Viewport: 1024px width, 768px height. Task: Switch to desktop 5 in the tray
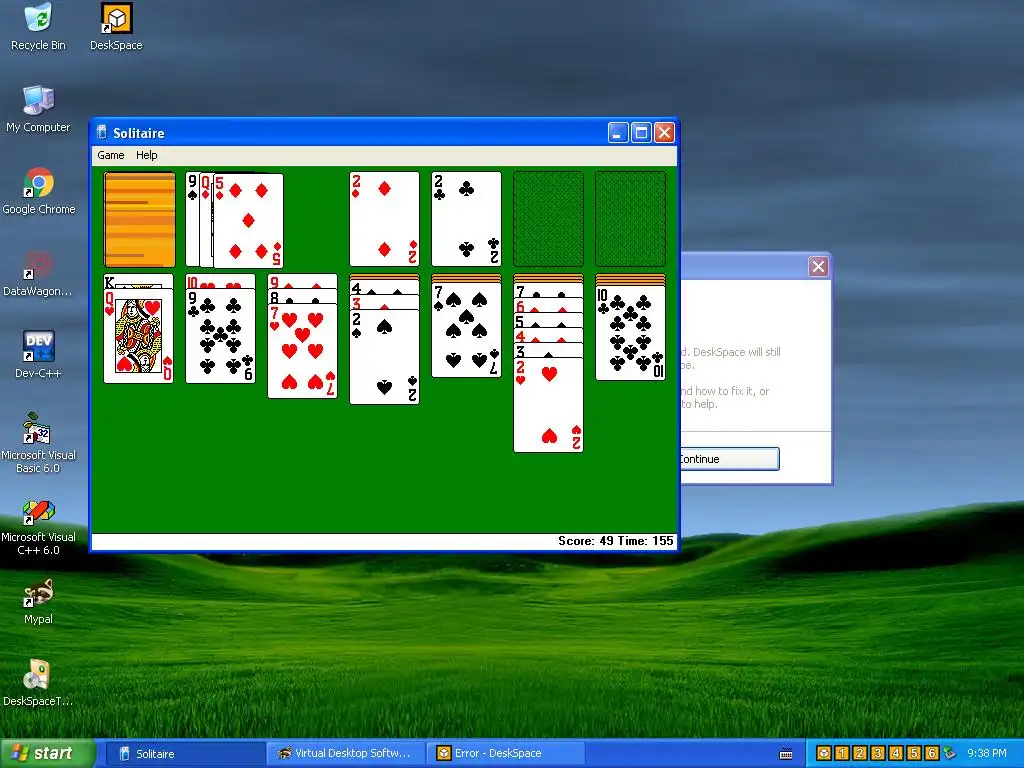click(x=914, y=753)
